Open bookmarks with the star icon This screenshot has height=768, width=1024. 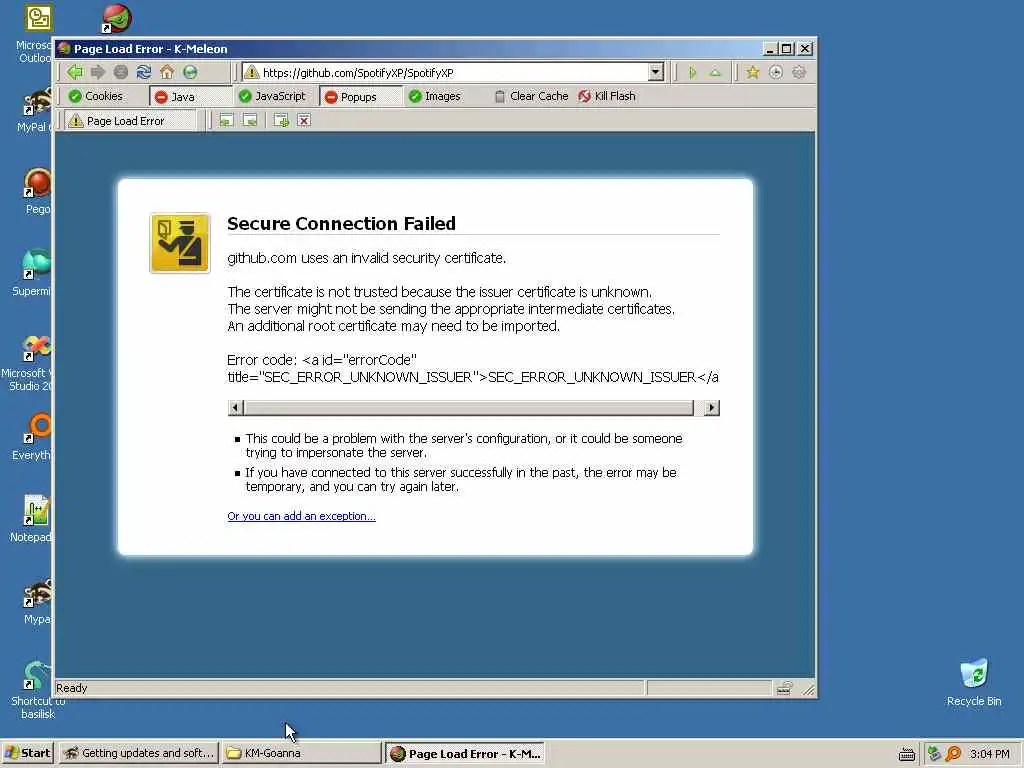tap(753, 72)
